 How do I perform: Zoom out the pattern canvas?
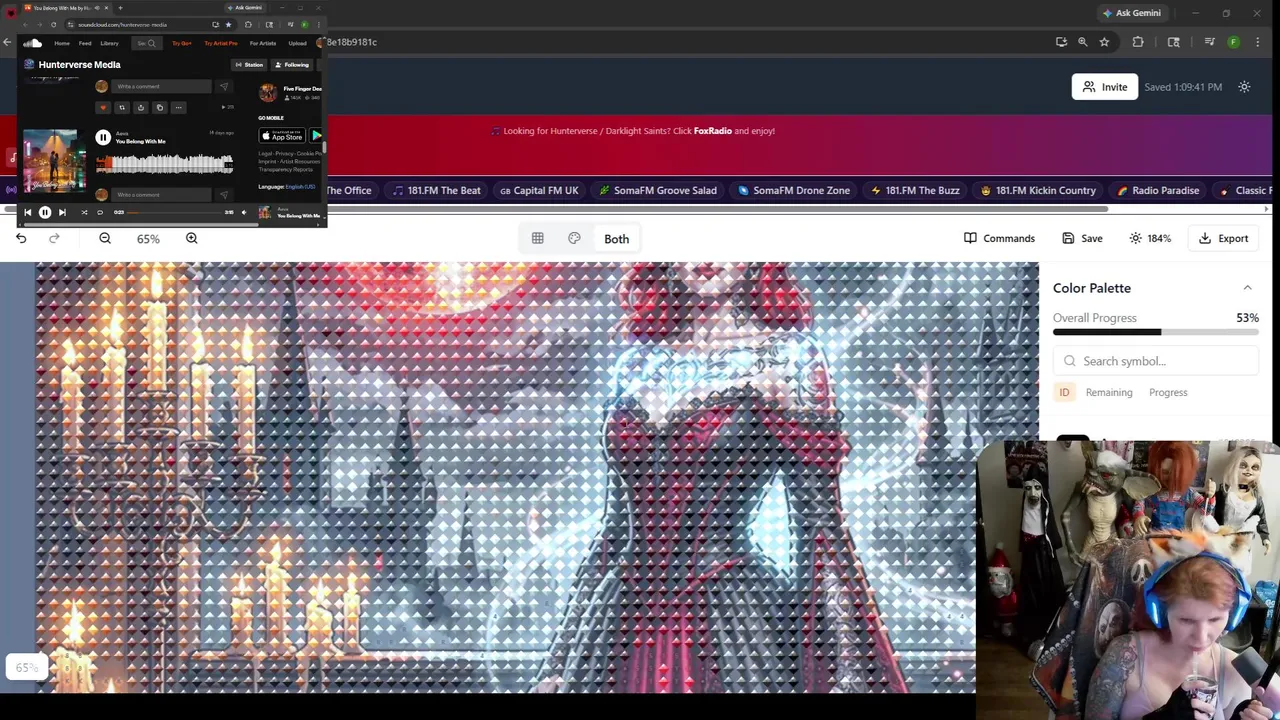pos(105,238)
